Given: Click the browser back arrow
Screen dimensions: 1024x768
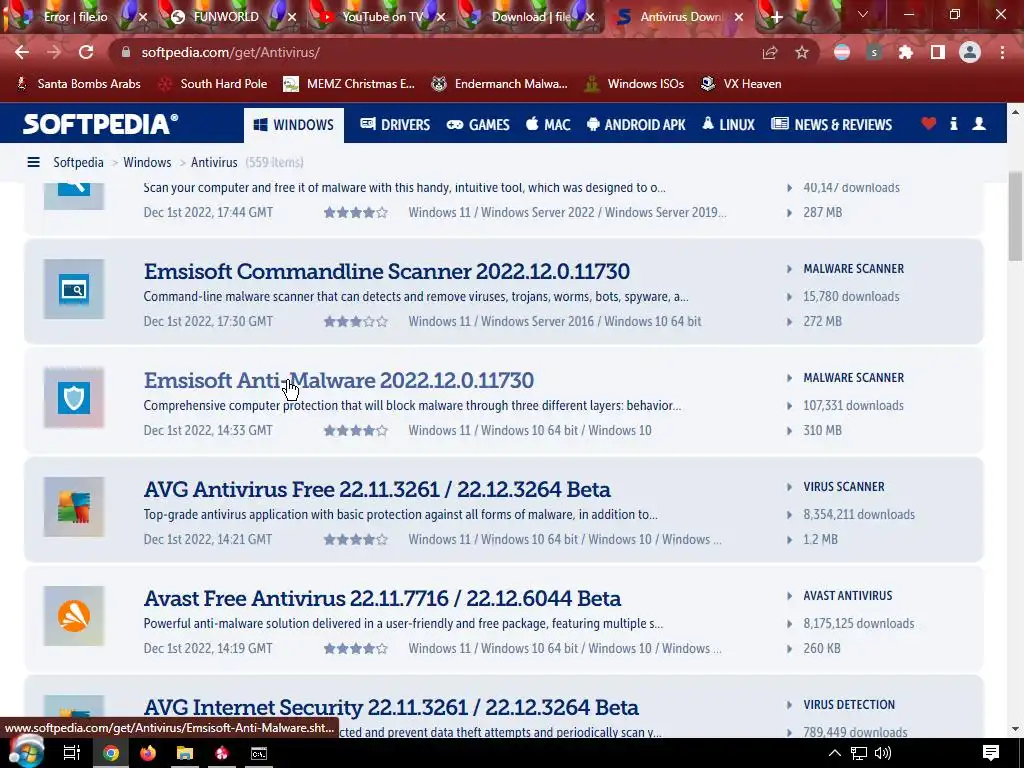Looking at the screenshot, I should pyautogui.click(x=22, y=52).
